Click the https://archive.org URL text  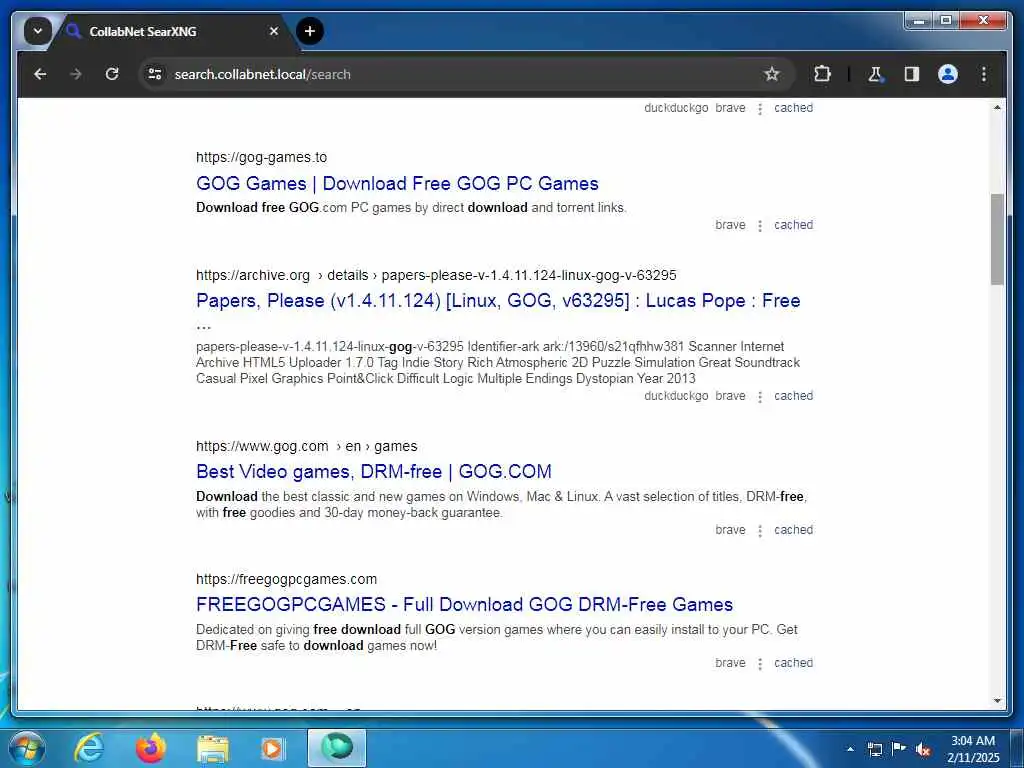click(x=253, y=276)
